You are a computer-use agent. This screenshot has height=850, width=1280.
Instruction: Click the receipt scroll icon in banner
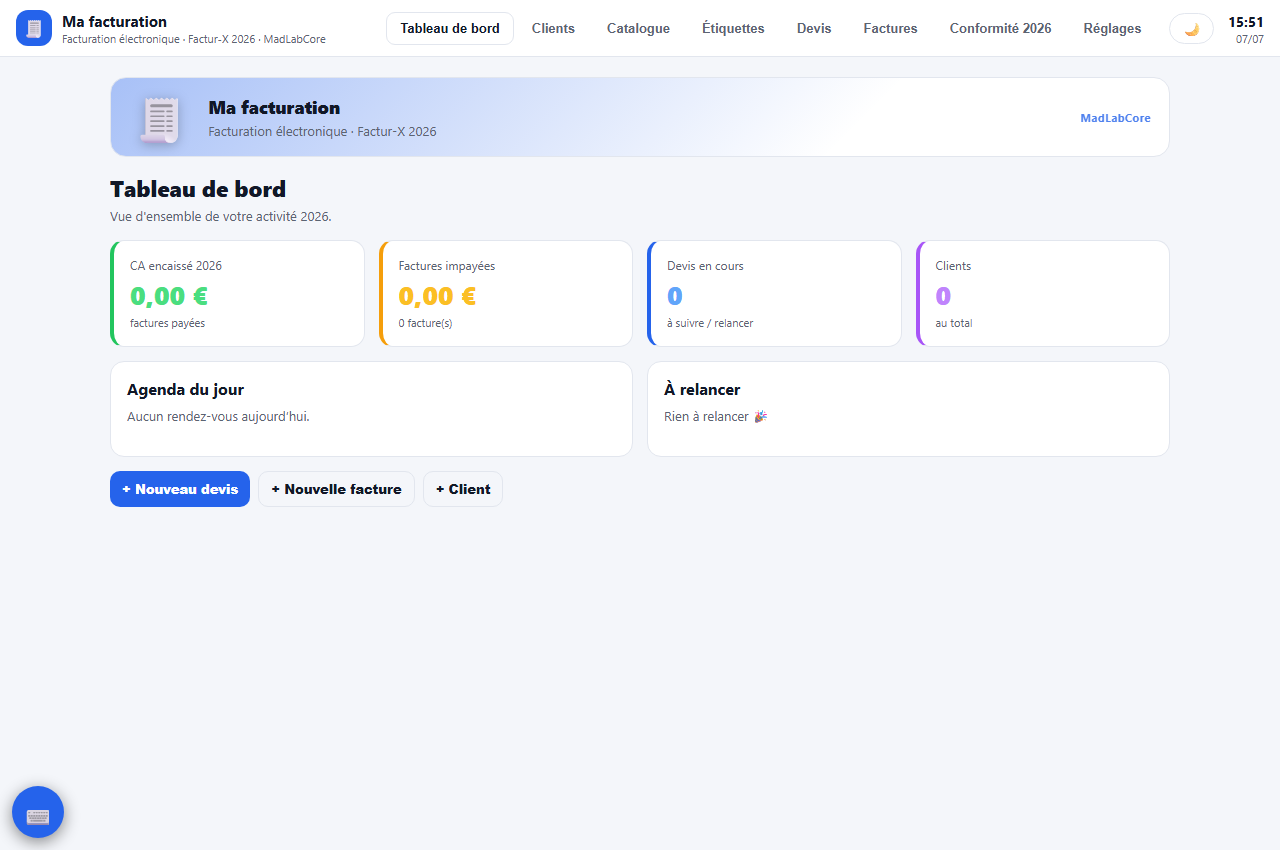click(159, 119)
